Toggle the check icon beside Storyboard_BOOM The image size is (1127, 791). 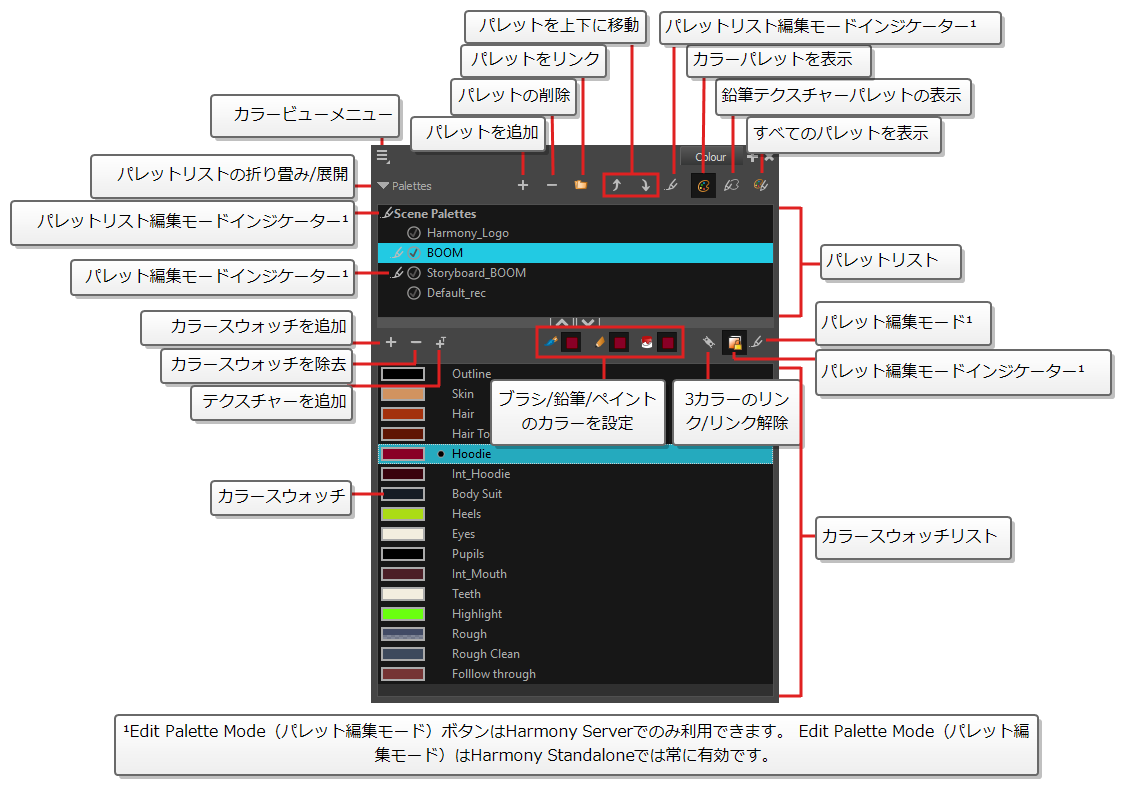(413, 273)
